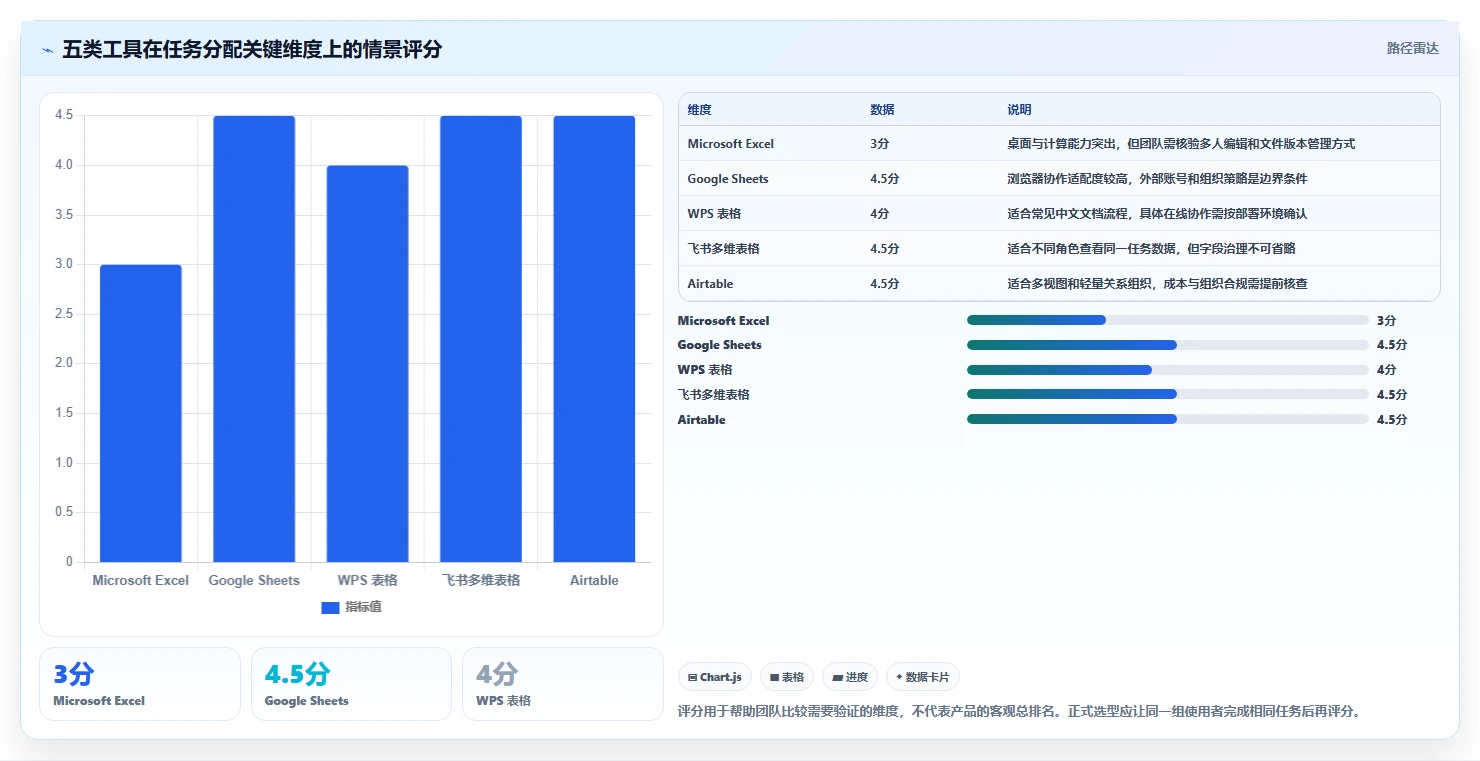Viewport: 1480px width, 761px height.
Task: Click the 2.5 y-axis tick label
Action: pyautogui.click(x=64, y=314)
